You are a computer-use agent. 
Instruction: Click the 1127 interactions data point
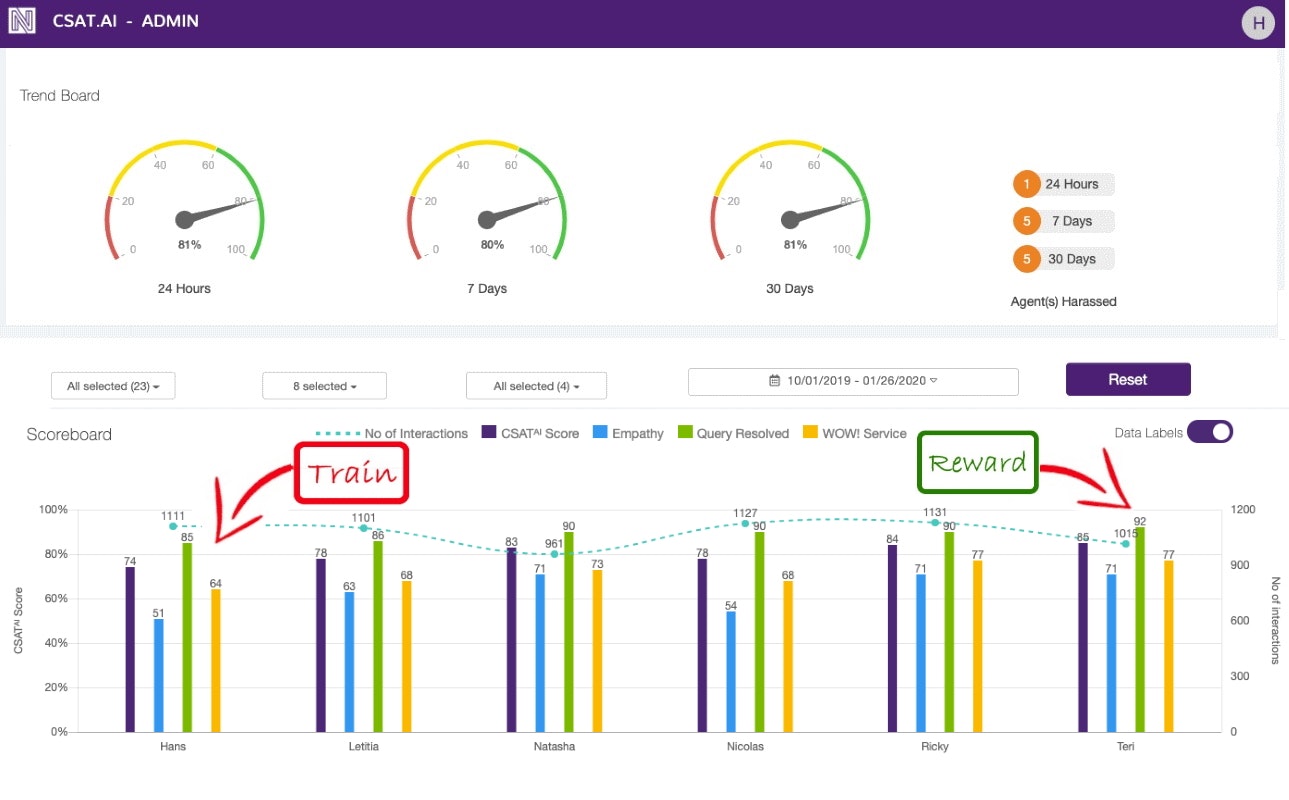(744, 524)
